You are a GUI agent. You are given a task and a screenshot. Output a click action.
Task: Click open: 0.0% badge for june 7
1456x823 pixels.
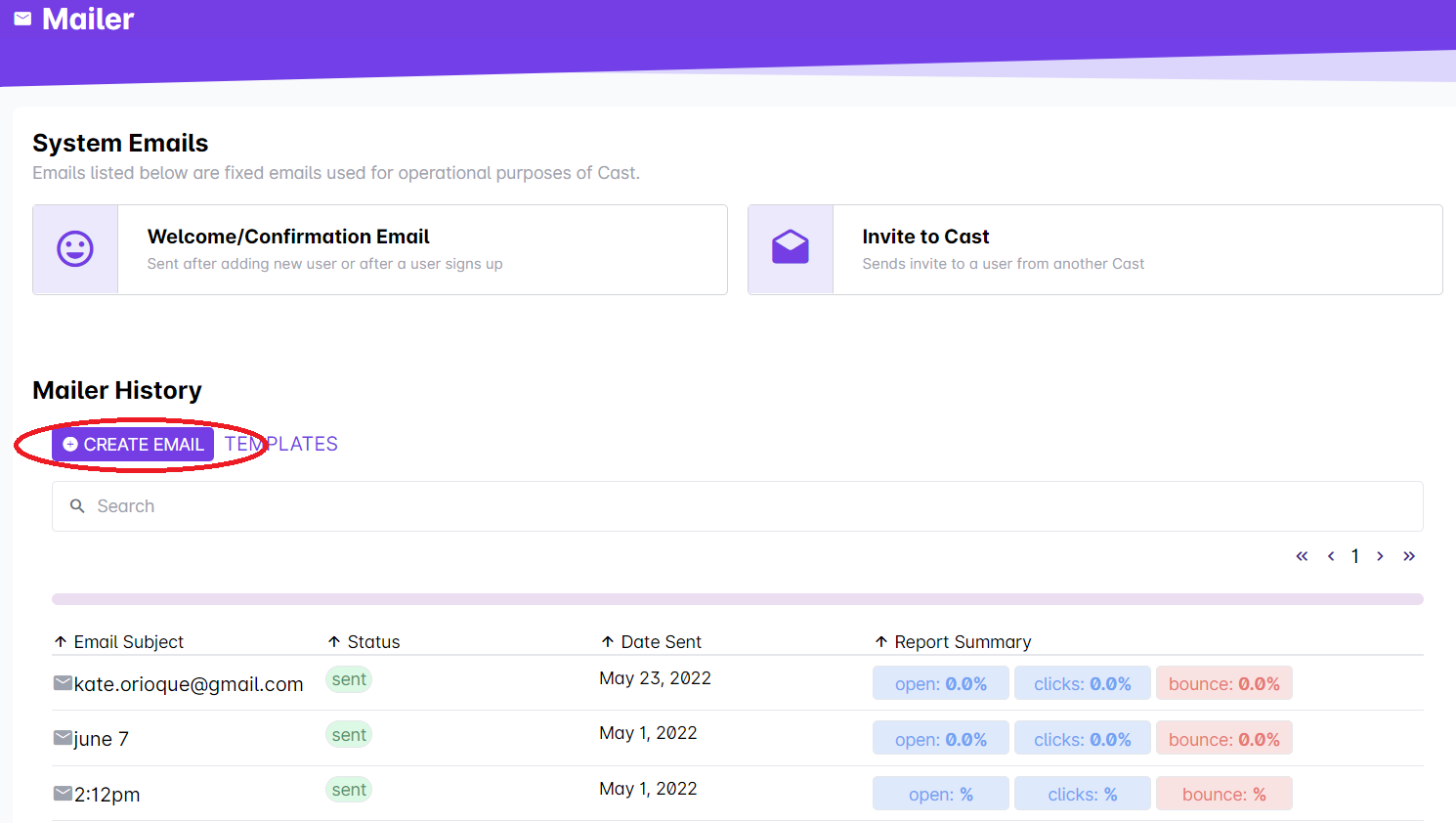click(941, 739)
